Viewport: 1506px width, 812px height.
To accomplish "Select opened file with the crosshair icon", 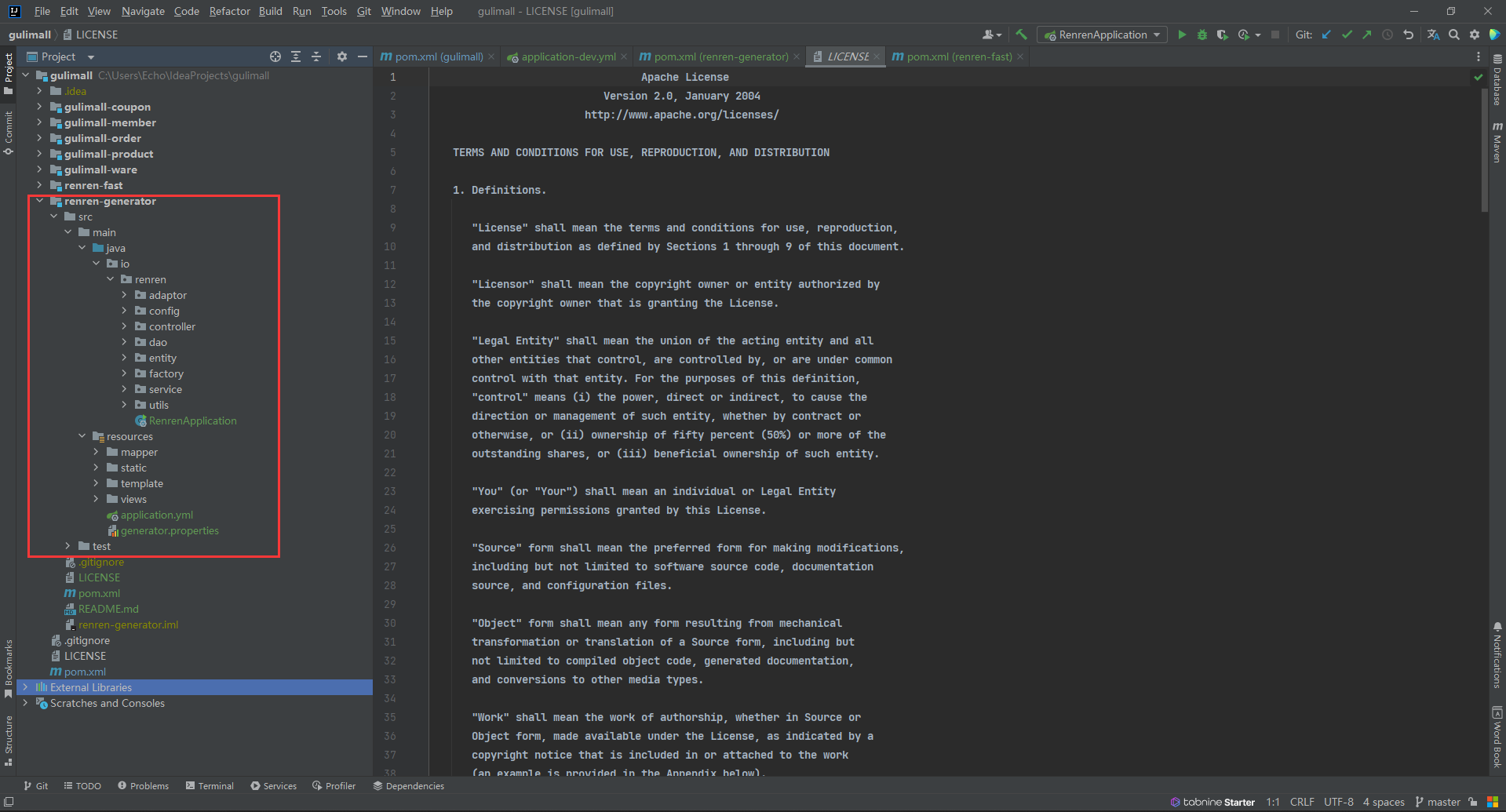I will [275, 56].
